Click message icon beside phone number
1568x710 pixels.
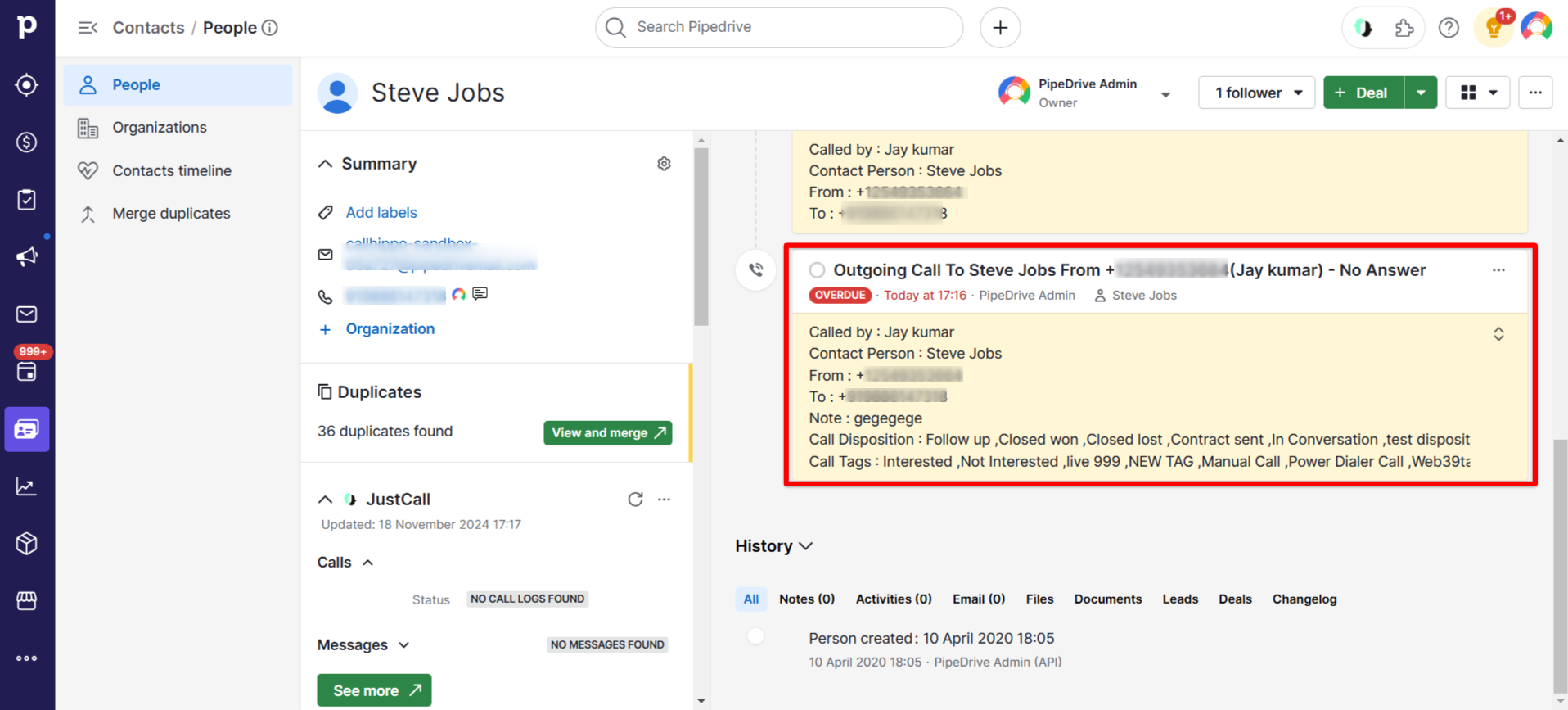(480, 294)
